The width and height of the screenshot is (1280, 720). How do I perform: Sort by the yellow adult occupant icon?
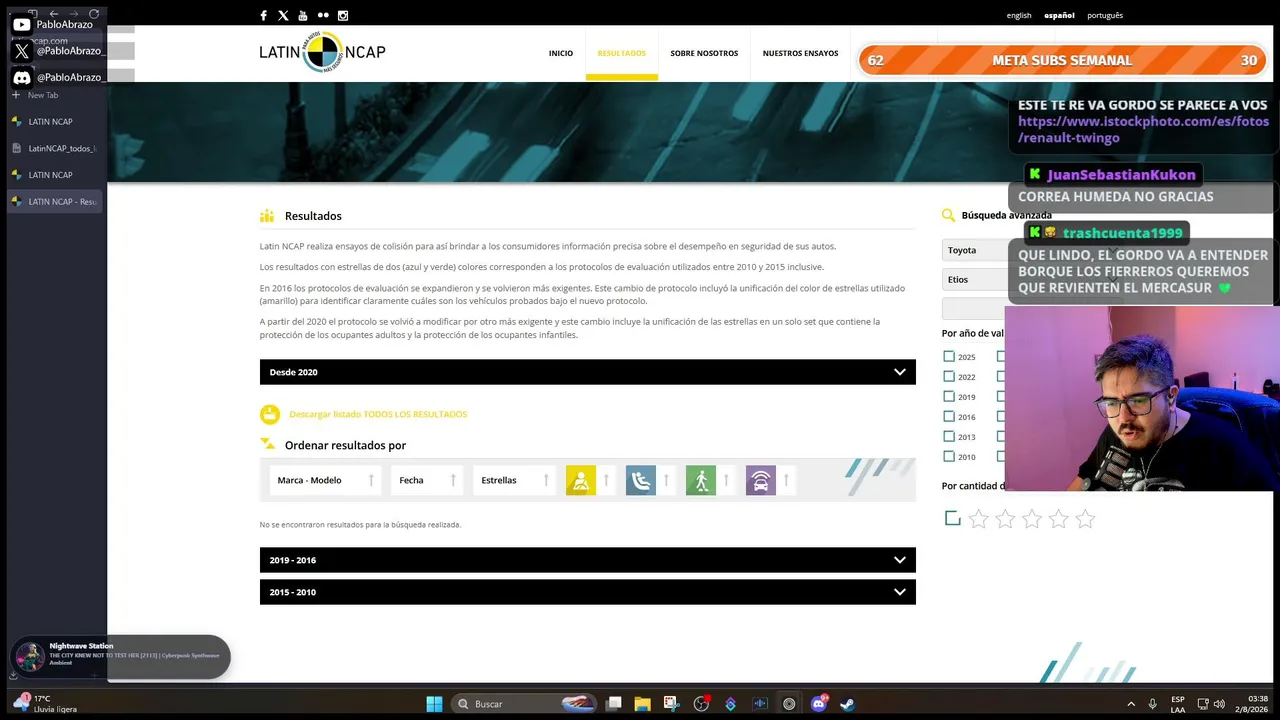(581, 480)
